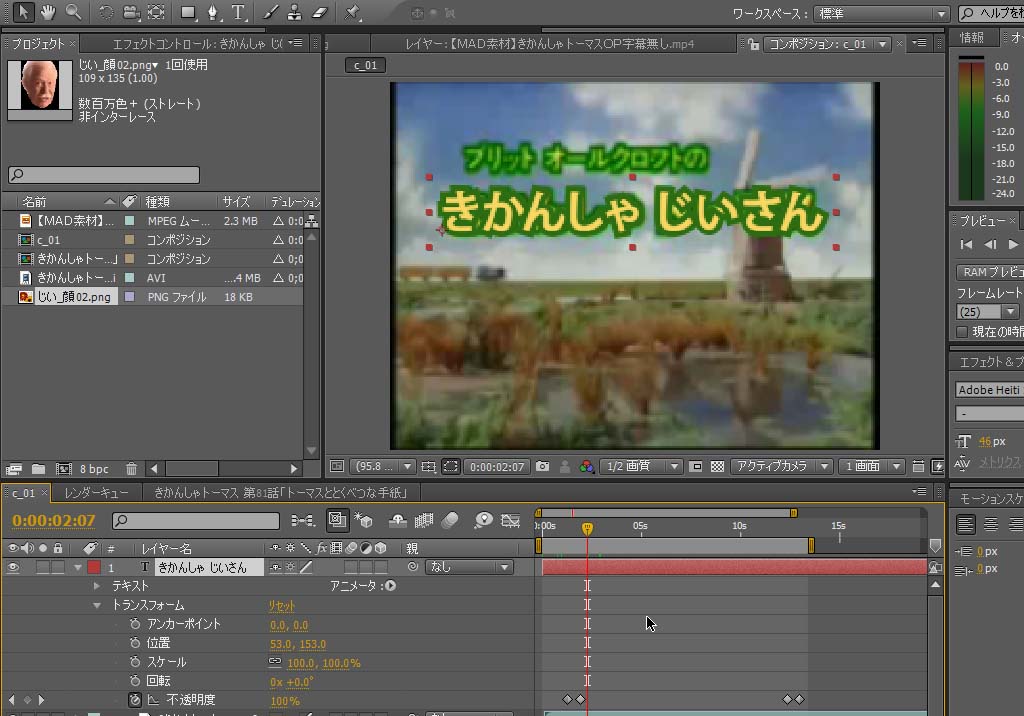Click the c_01 breadcrumb button in viewer
The image size is (1024, 716).
point(365,65)
